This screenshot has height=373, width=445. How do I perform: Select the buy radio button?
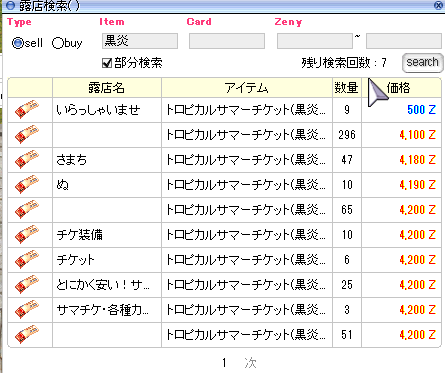click(x=57, y=43)
